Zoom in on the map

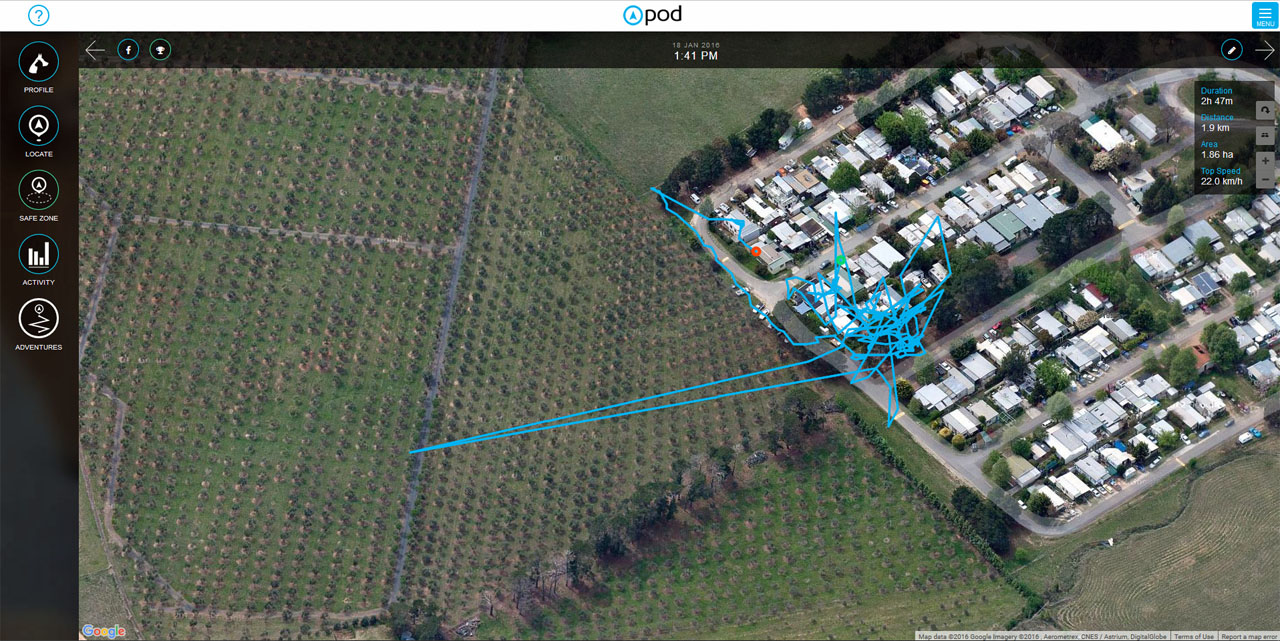tap(1265, 160)
